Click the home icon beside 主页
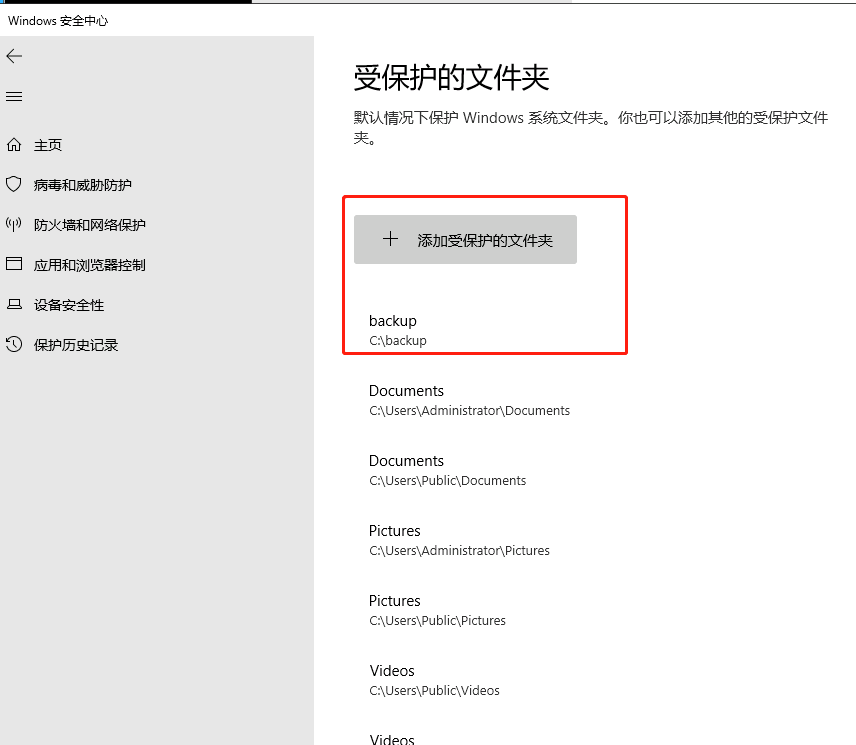The width and height of the screenshot is (856, 745). click(x=14, y=145)
